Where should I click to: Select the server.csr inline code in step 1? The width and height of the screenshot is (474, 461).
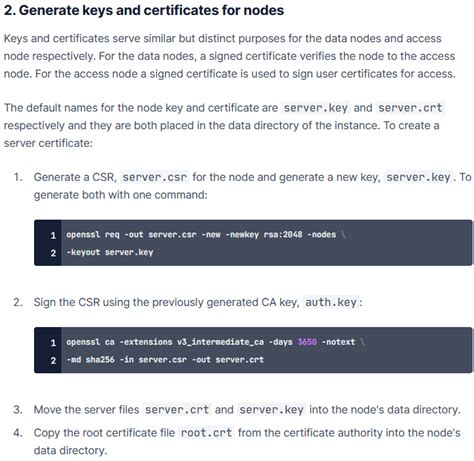pyautogui.click(x=155, y=177)
